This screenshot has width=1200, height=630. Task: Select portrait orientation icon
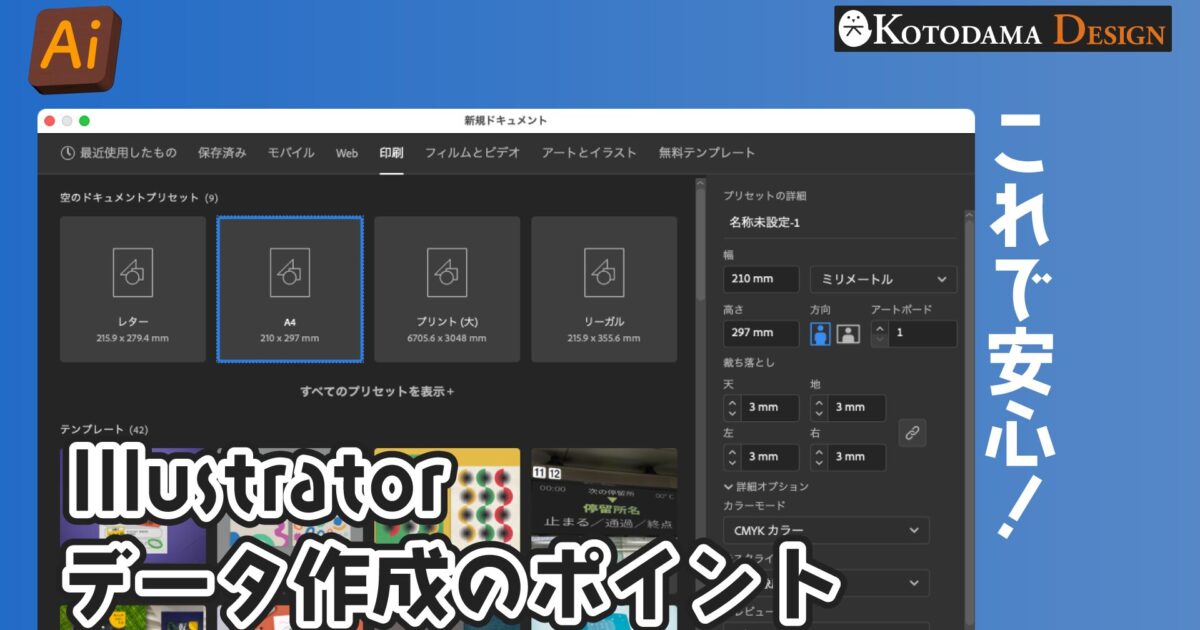click(x=820, y=334)
